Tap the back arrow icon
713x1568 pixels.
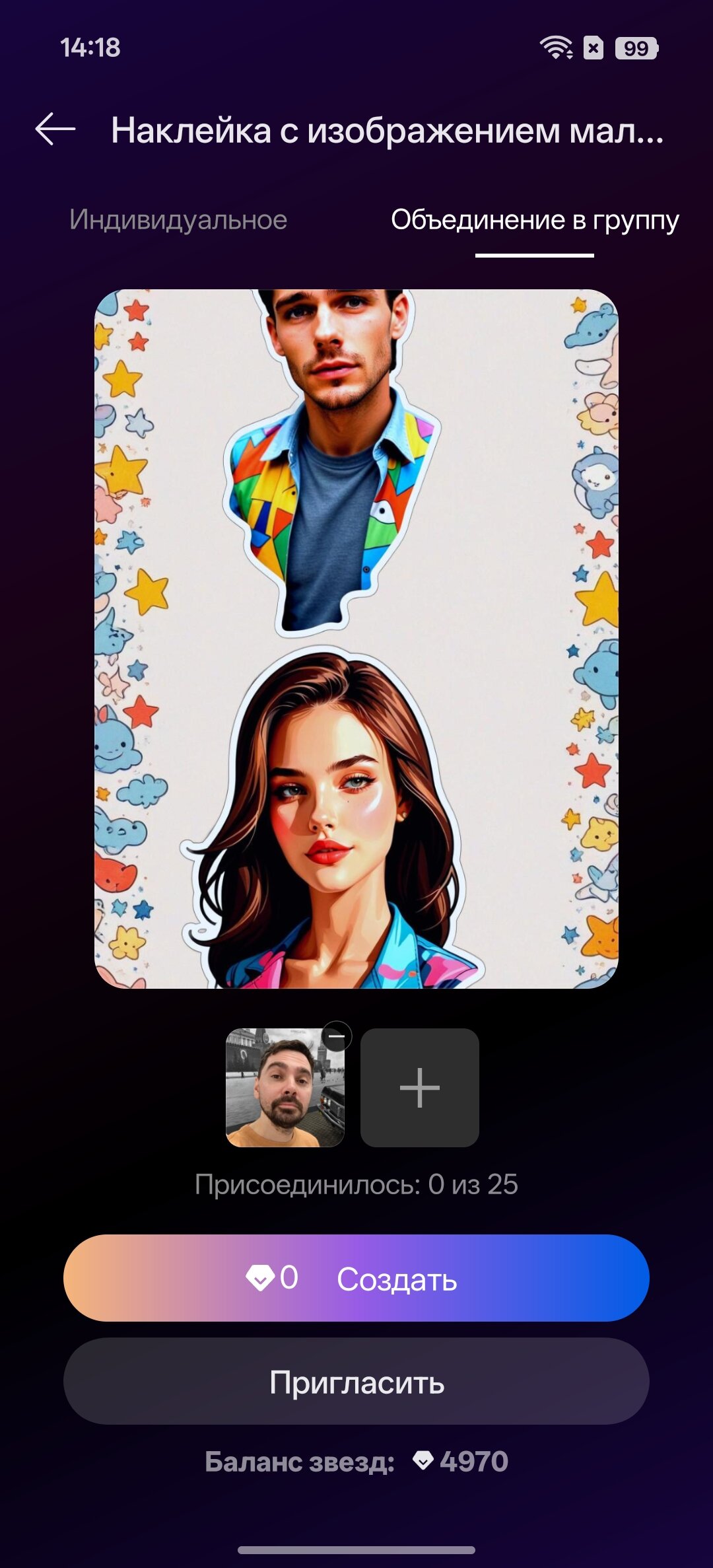[55, 129]
